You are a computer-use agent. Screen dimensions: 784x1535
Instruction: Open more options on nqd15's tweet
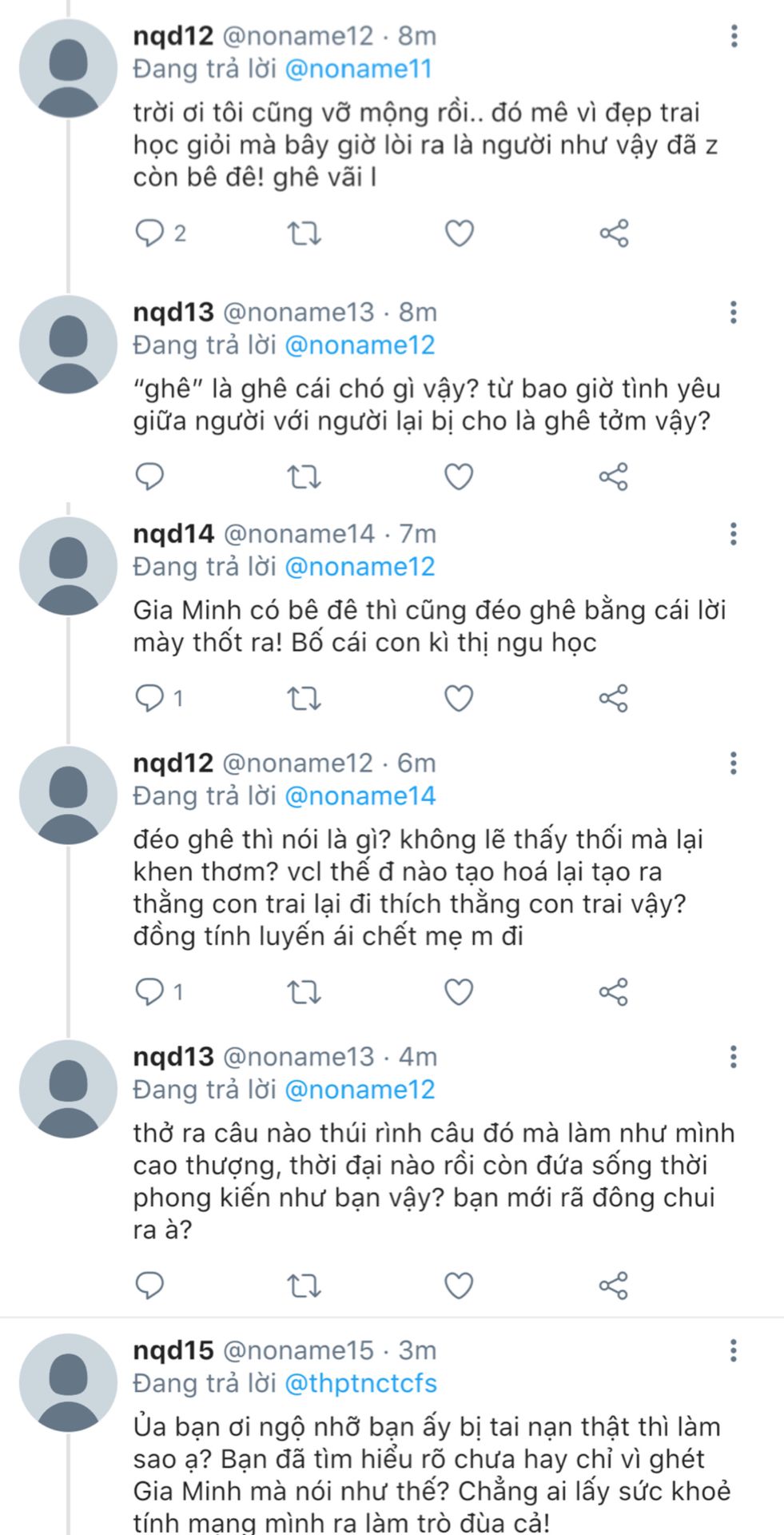coord(734,1351)
